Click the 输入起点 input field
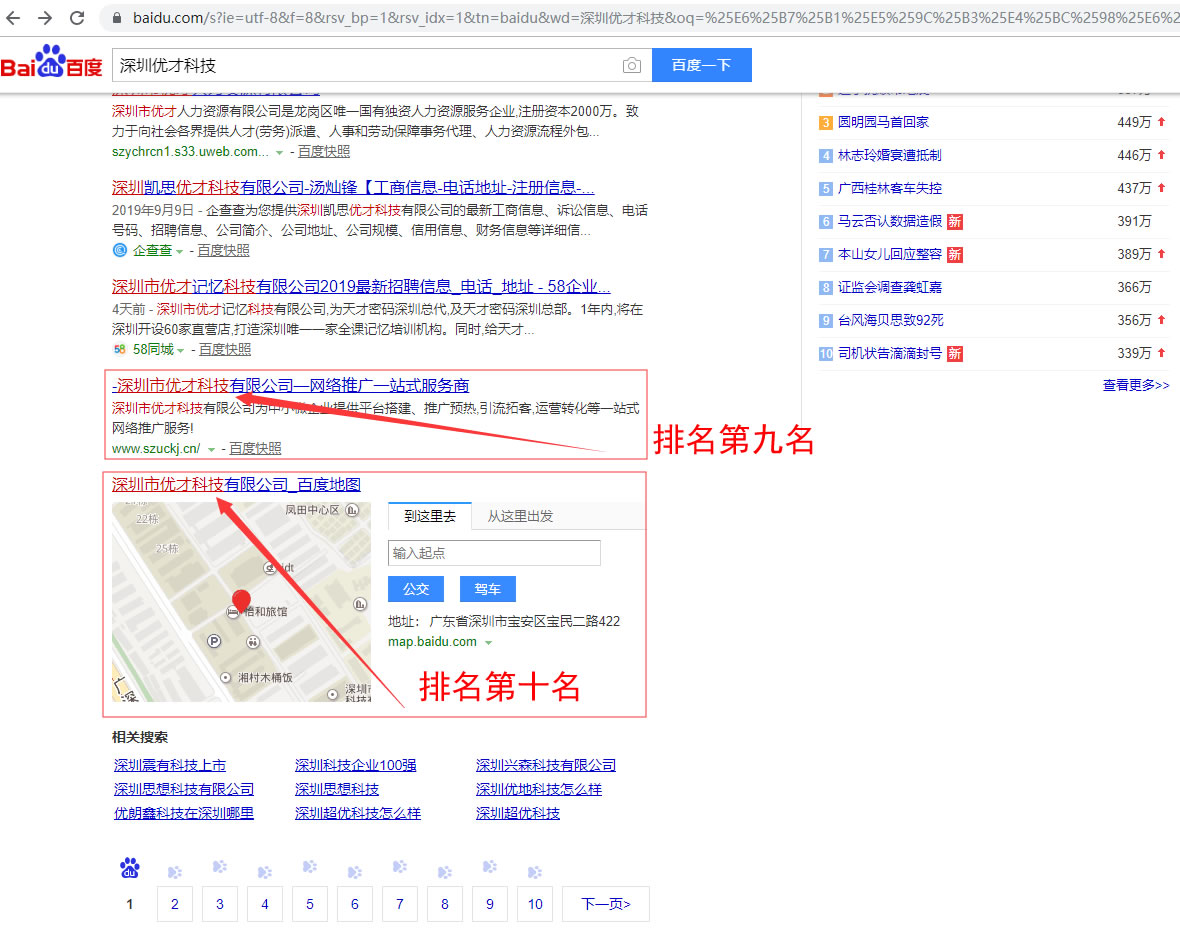Viewport: 1180px width, 928px height. [494, 553]
